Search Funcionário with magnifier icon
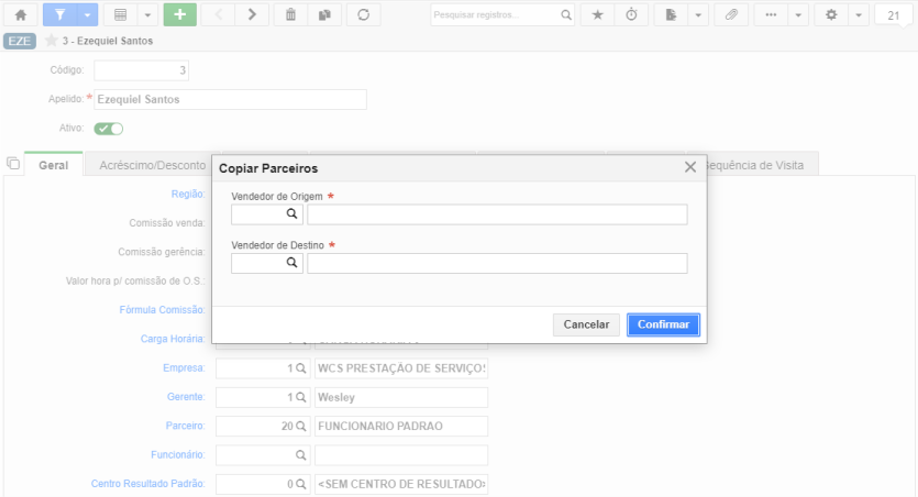The width and height of the screenshot is (918, 497). click(300, 455)
